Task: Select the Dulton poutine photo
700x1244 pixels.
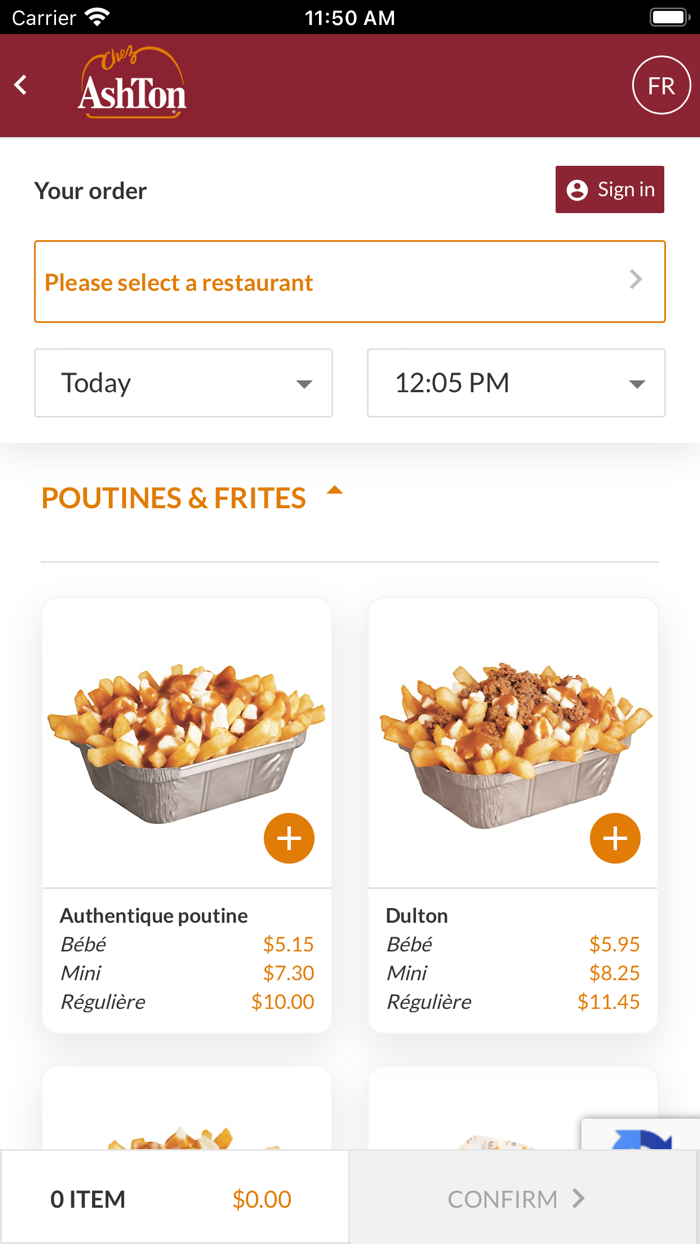Action: pos(513,740)
